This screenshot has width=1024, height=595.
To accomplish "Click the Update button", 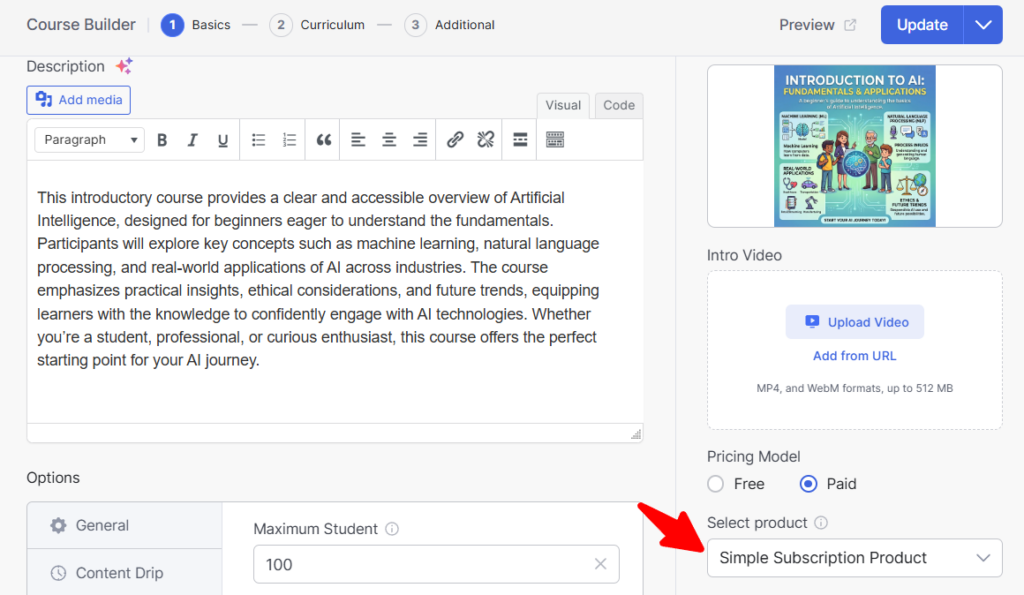I will coord(921,25).
